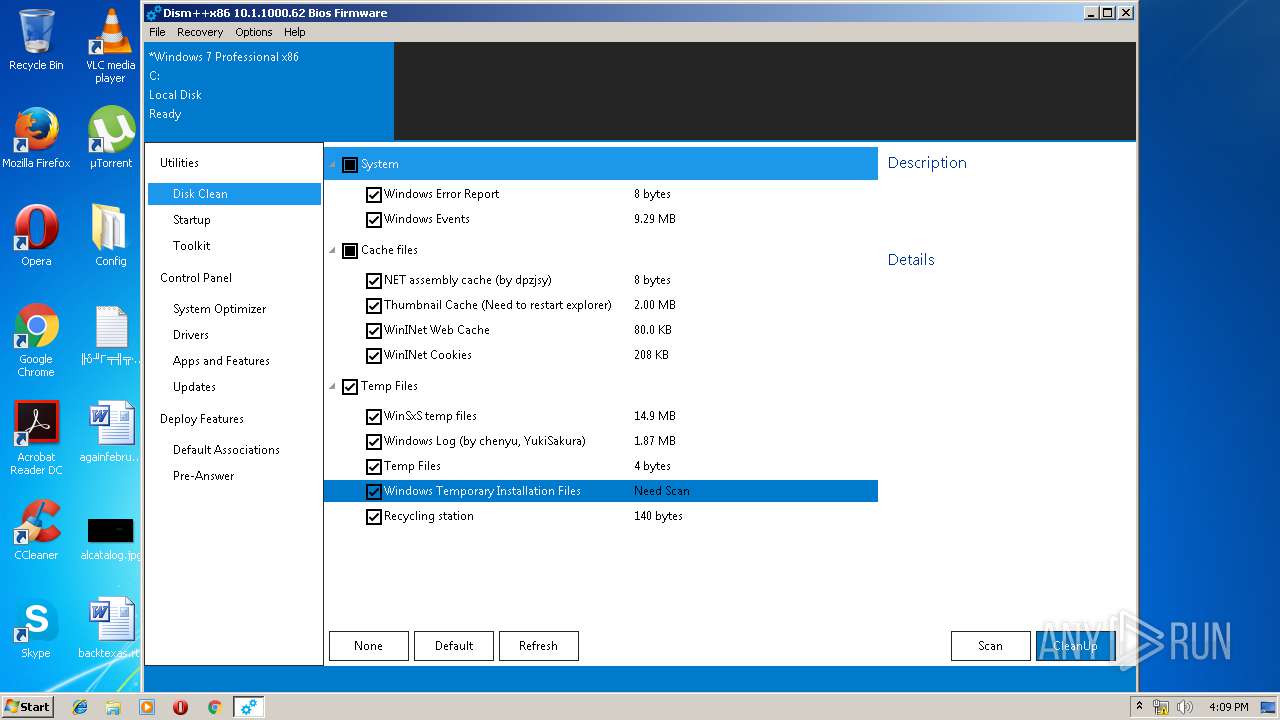Open Mozilla Firefox desktop shortcut
The height and width of the screenshot is (720, 1280).
coord(36,138)
